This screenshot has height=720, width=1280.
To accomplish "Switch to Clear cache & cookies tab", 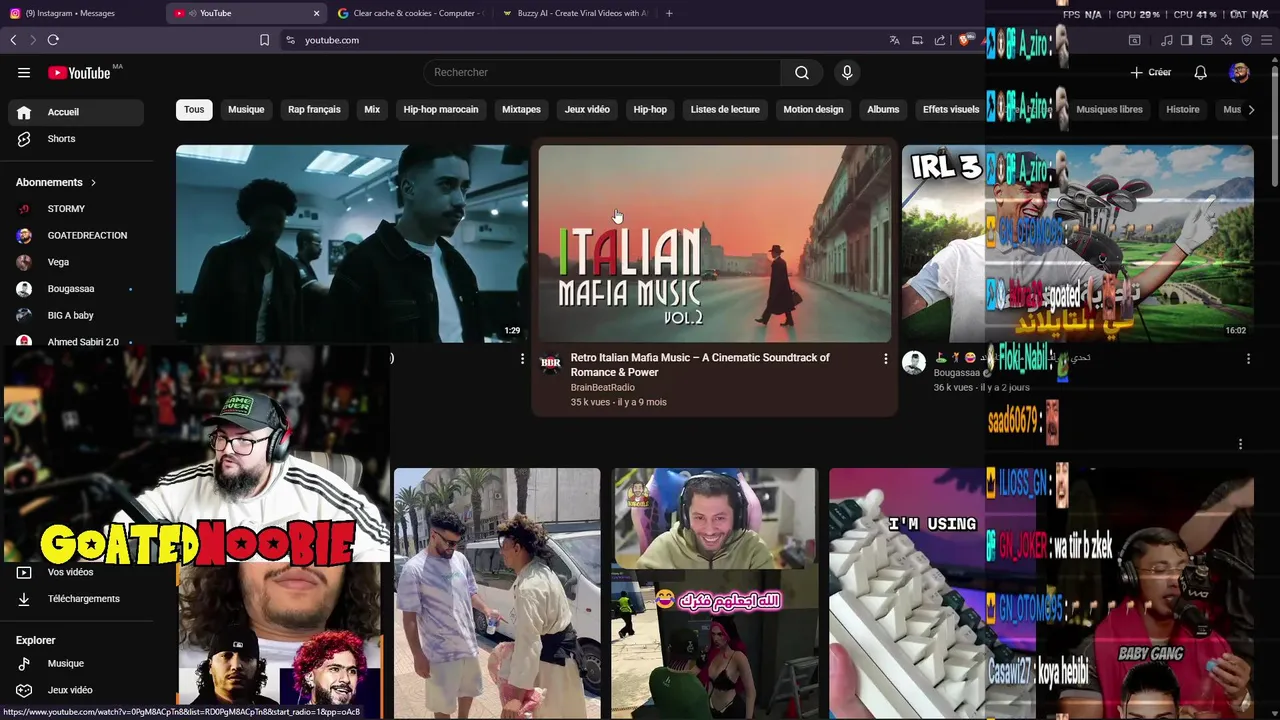I will (x=410, y=13).
